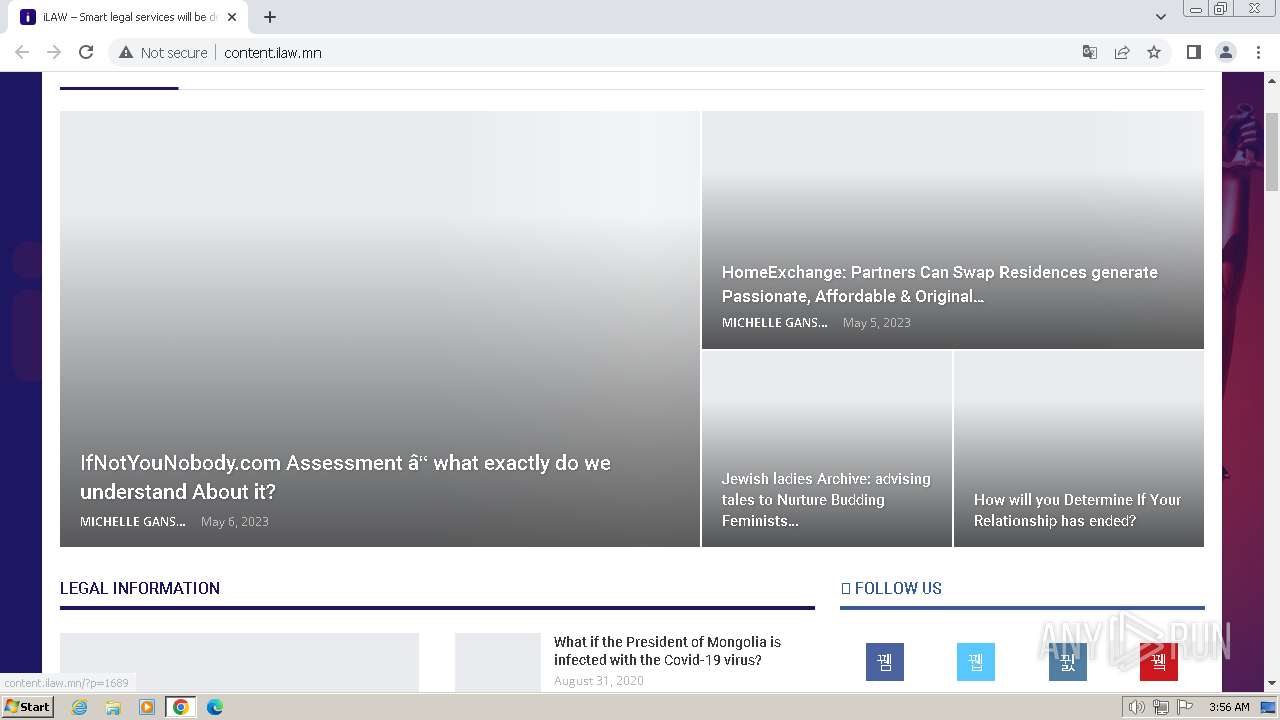Reload the current page
Image resolution: width=1280 pixels, height=720 pixels.
[86, 52]
